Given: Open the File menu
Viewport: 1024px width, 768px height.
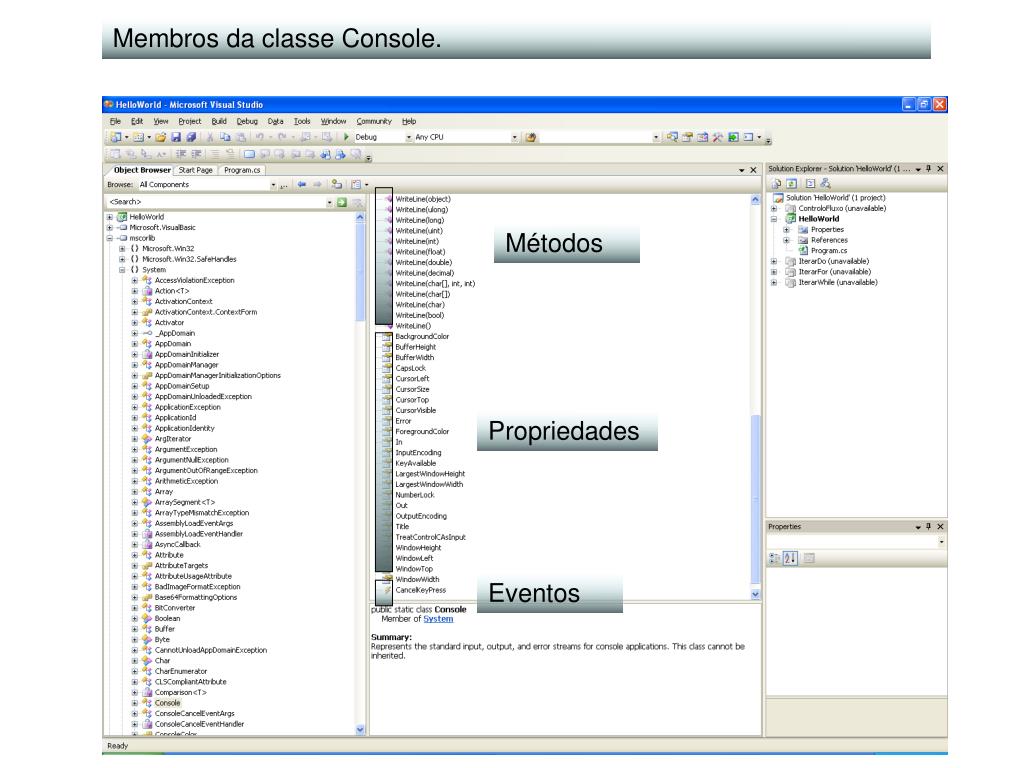Looking at the screenshot, I should [116, 121].
